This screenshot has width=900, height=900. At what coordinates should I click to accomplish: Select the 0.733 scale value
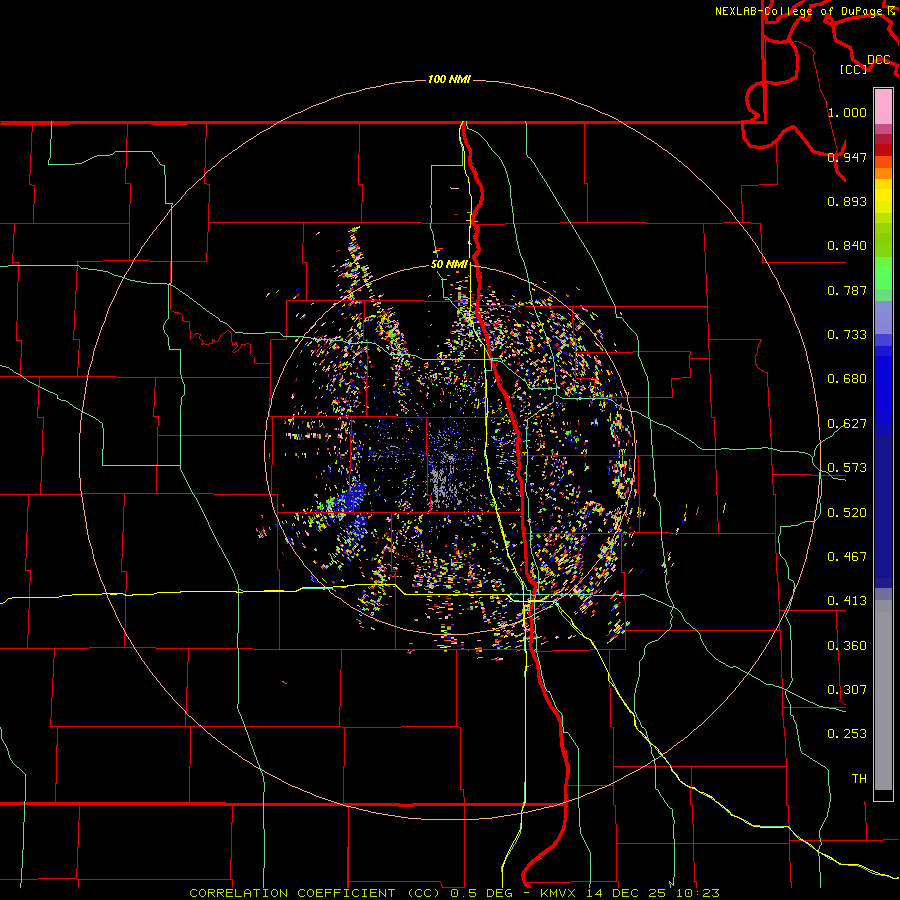tap(847, 335)
